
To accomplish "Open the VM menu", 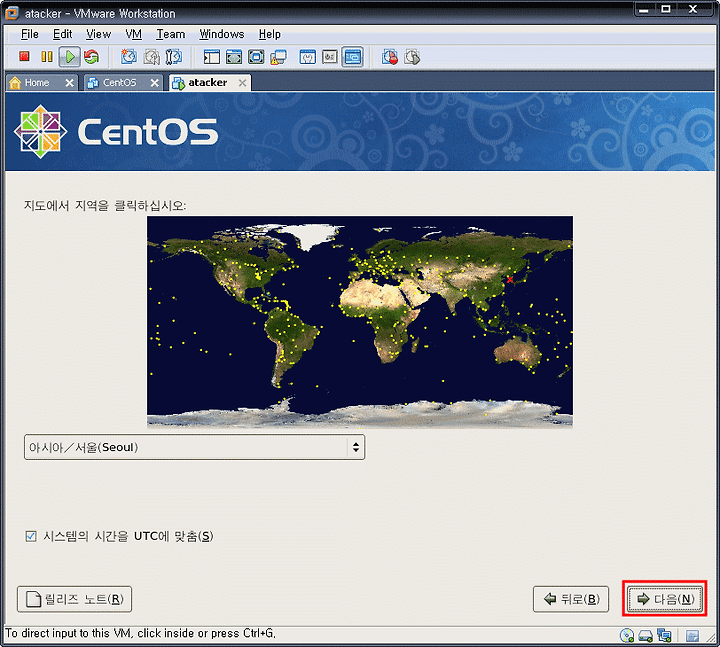I will pos(134,34).
